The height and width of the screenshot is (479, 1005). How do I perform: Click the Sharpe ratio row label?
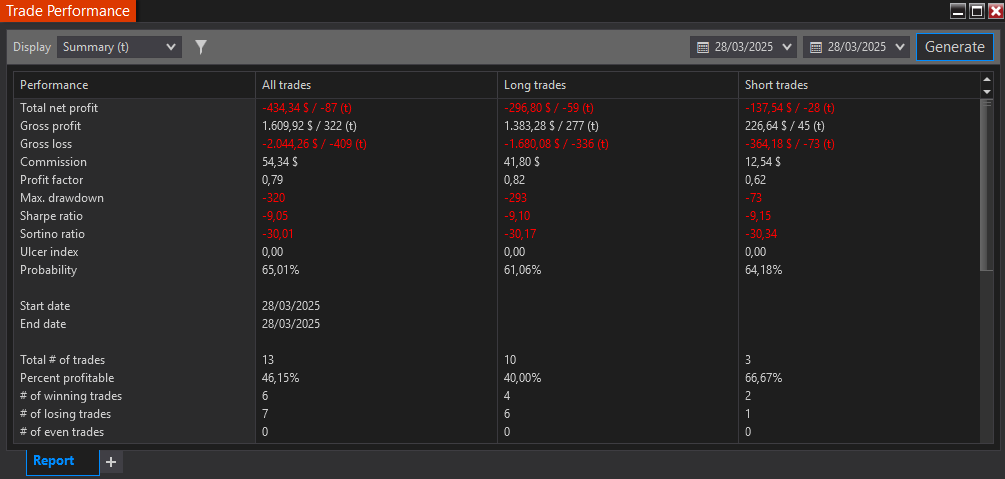tap(51, 216)
